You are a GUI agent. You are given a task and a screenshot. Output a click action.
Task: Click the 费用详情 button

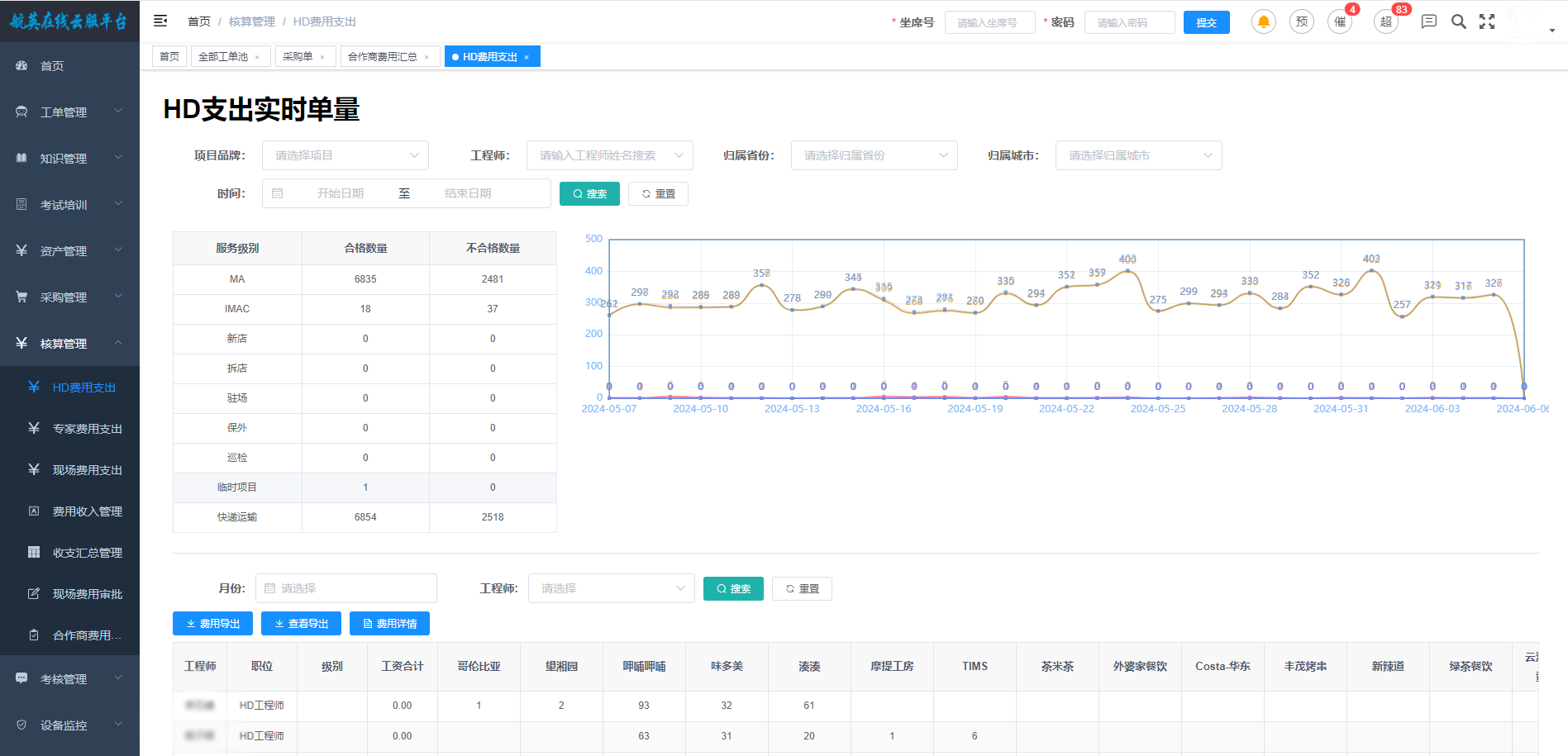[389, 624]
